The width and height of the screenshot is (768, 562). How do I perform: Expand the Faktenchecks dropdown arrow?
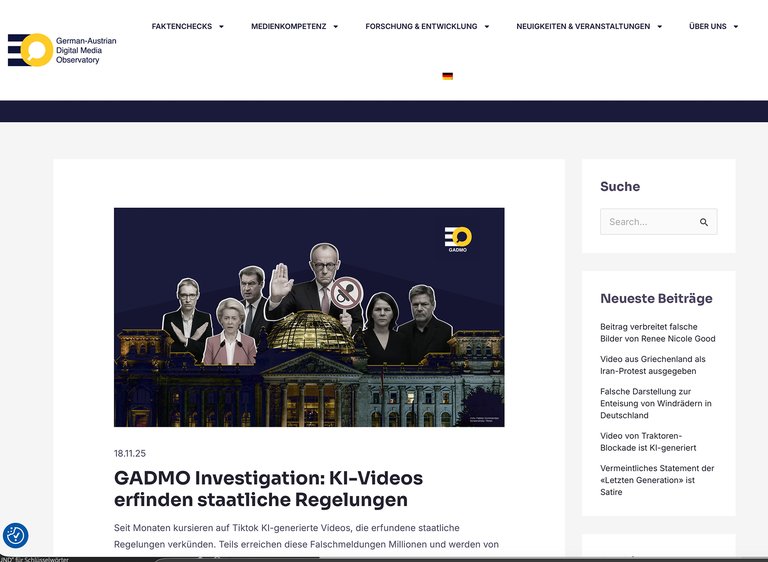pos(221,26)
